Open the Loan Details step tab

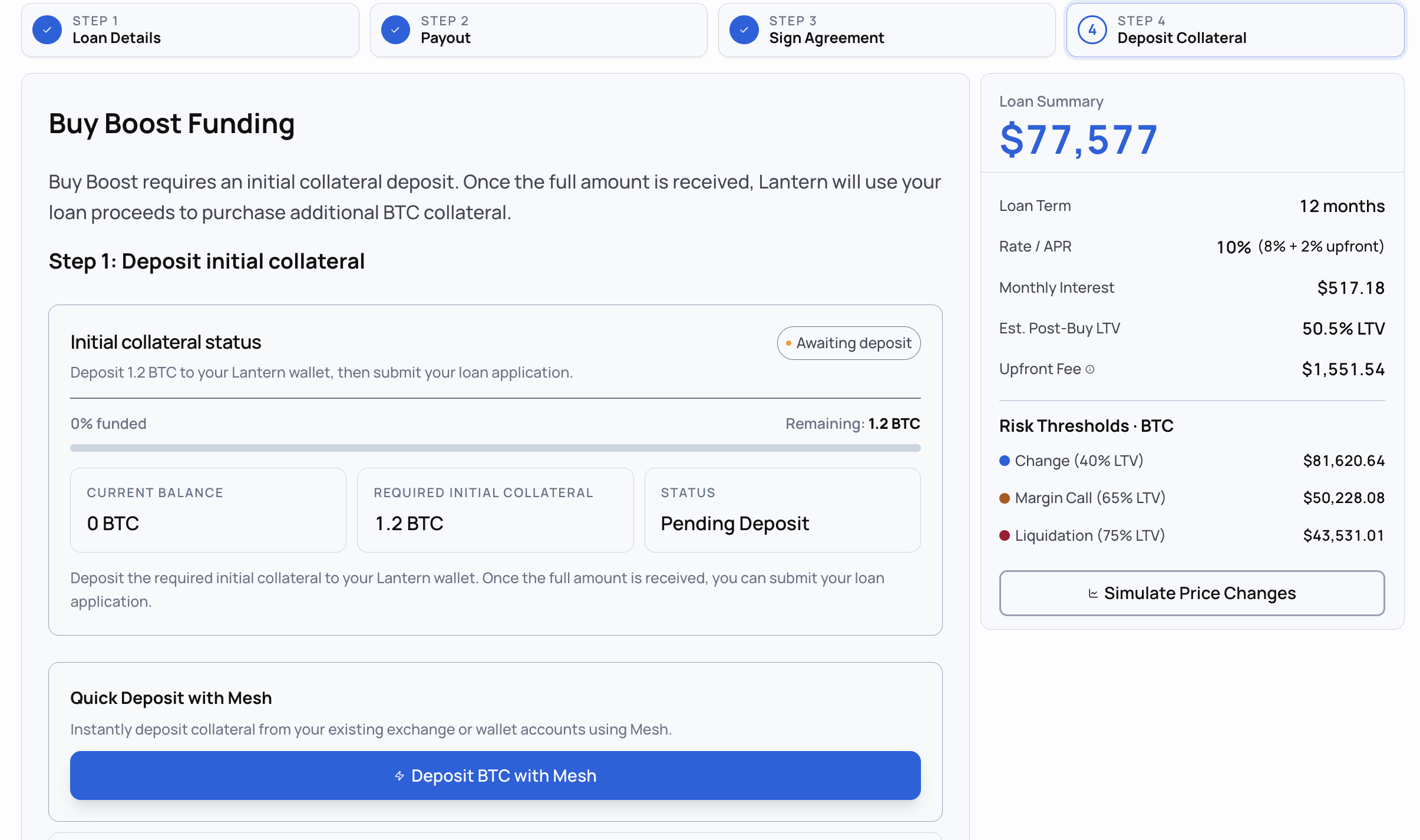coord(190,30)
